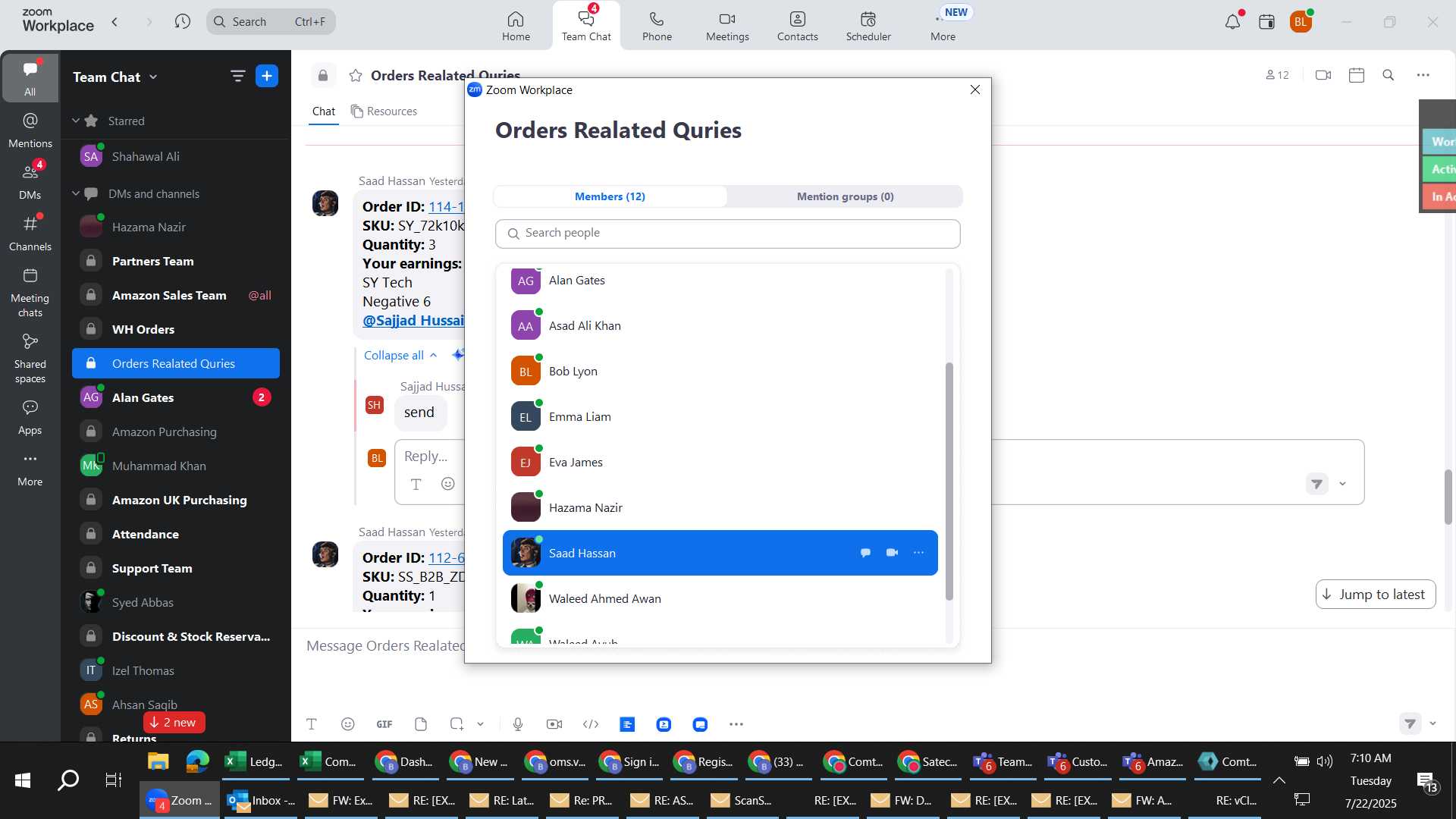The height and width of the screenshot is (819, 1456).
Task: Go to the Home tab
Action: 516,26
